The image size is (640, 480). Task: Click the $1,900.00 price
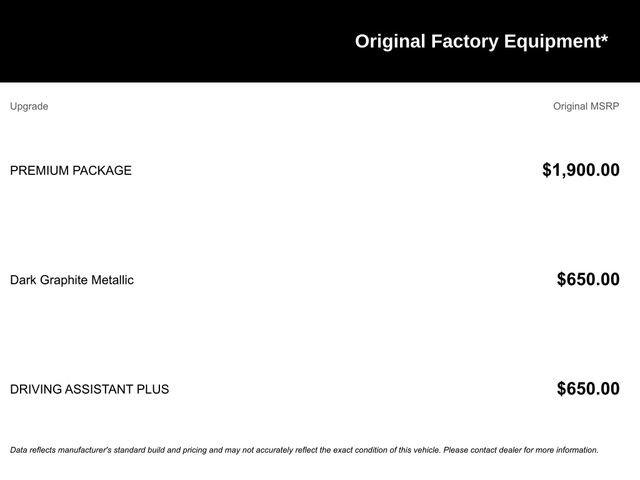point(580,170)
